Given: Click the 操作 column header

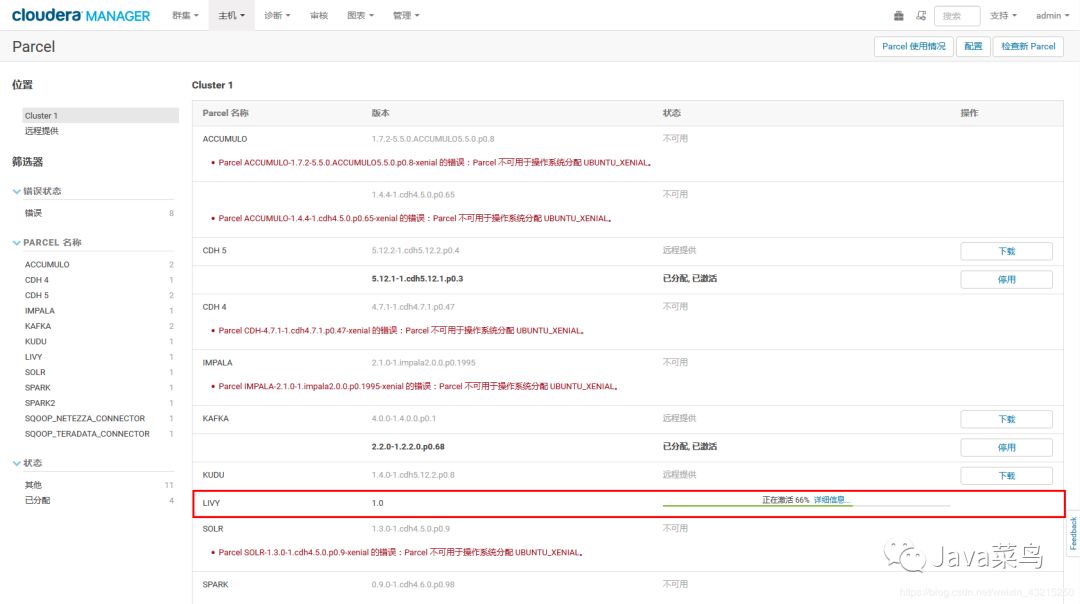Looking at the screenshot, I should pos(969,113).
